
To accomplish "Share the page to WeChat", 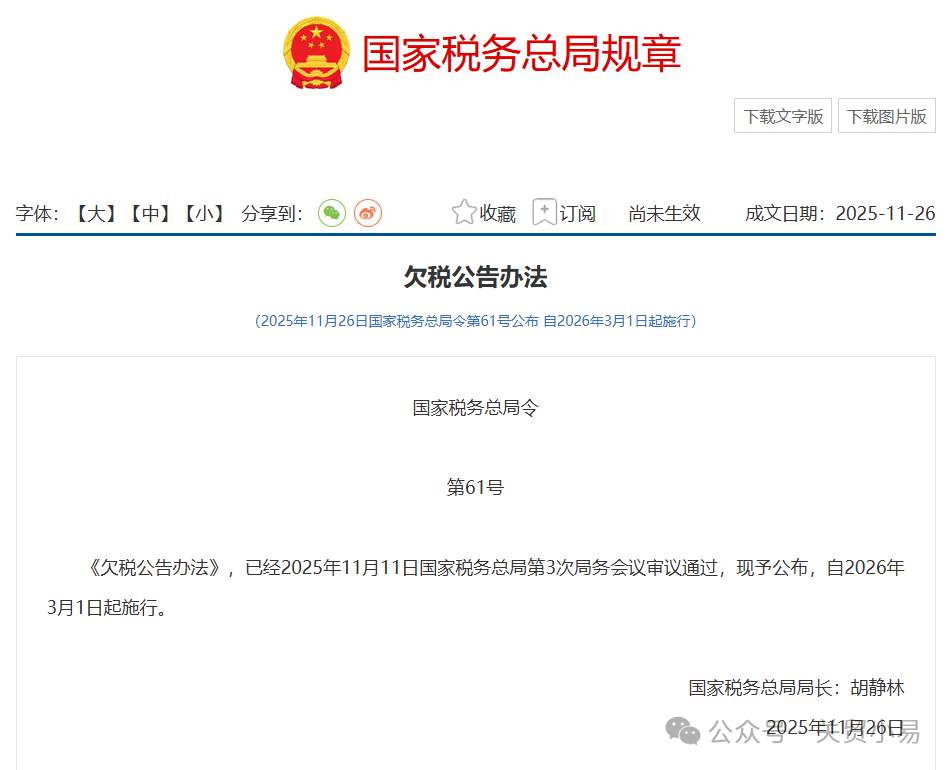I will 332,213.
